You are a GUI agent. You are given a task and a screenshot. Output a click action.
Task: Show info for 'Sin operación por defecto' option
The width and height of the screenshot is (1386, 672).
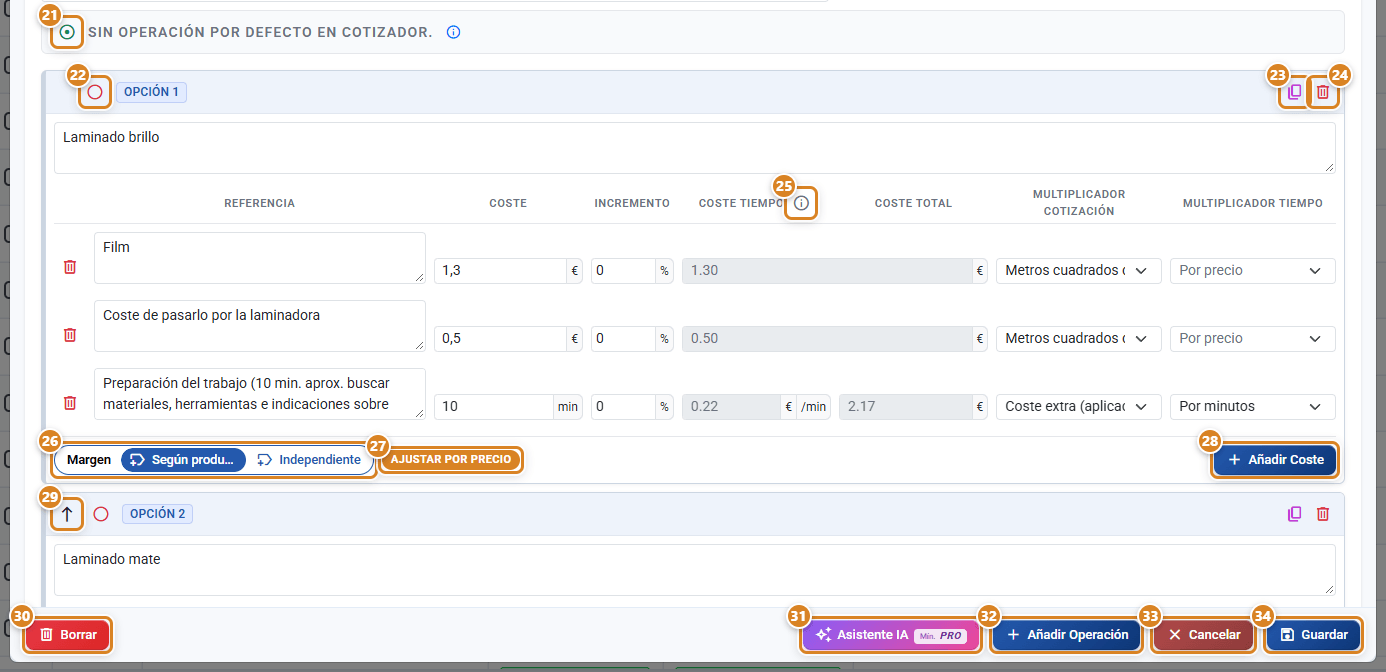[453, 32]
